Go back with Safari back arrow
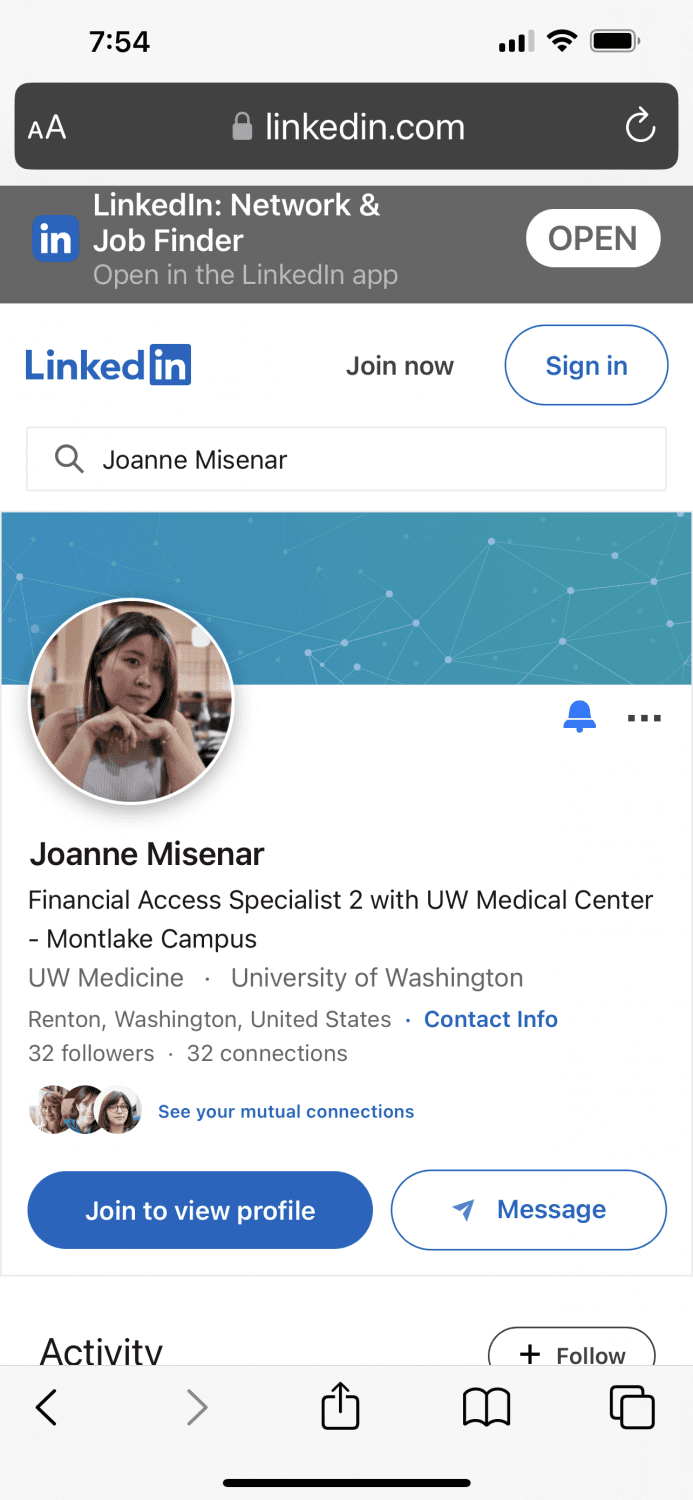The image size is (693, 1500). tap(47, 1408)
